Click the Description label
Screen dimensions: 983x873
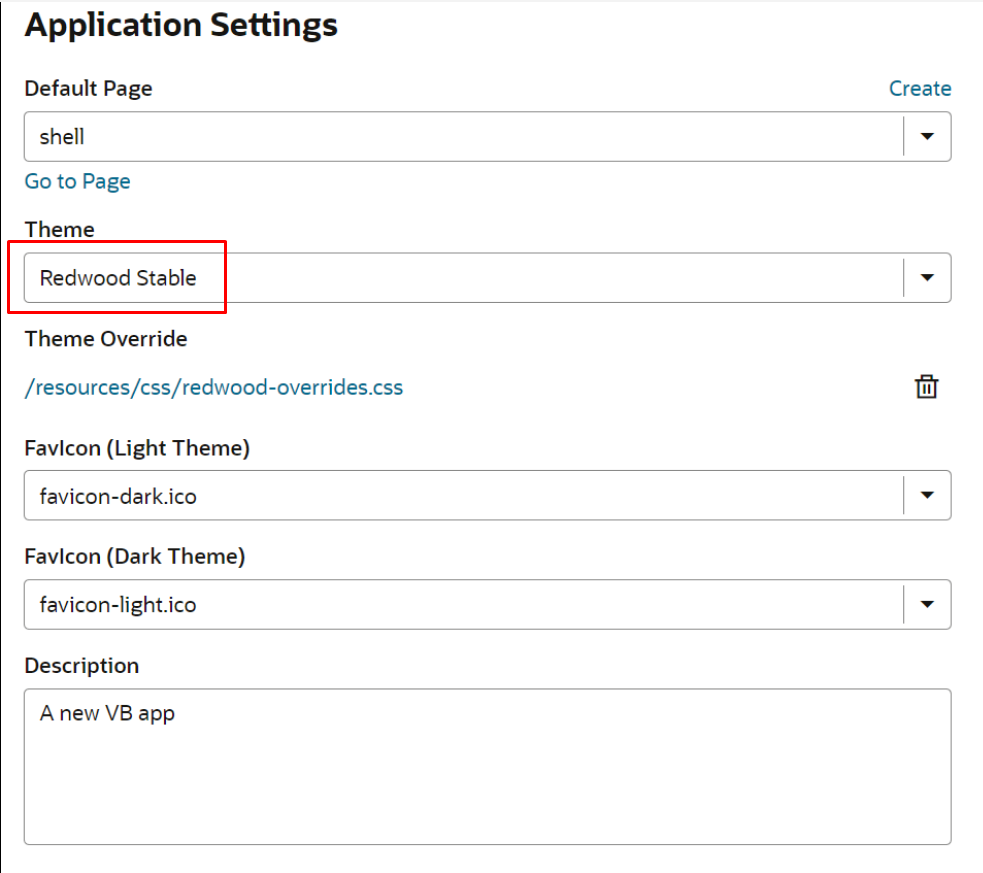[x=81, y=666]
